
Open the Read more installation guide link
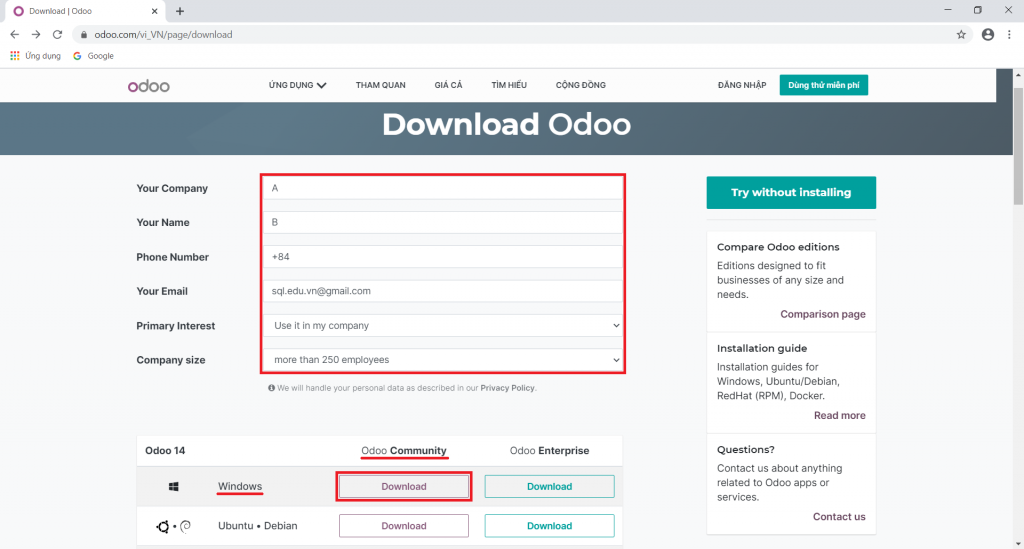839,415
